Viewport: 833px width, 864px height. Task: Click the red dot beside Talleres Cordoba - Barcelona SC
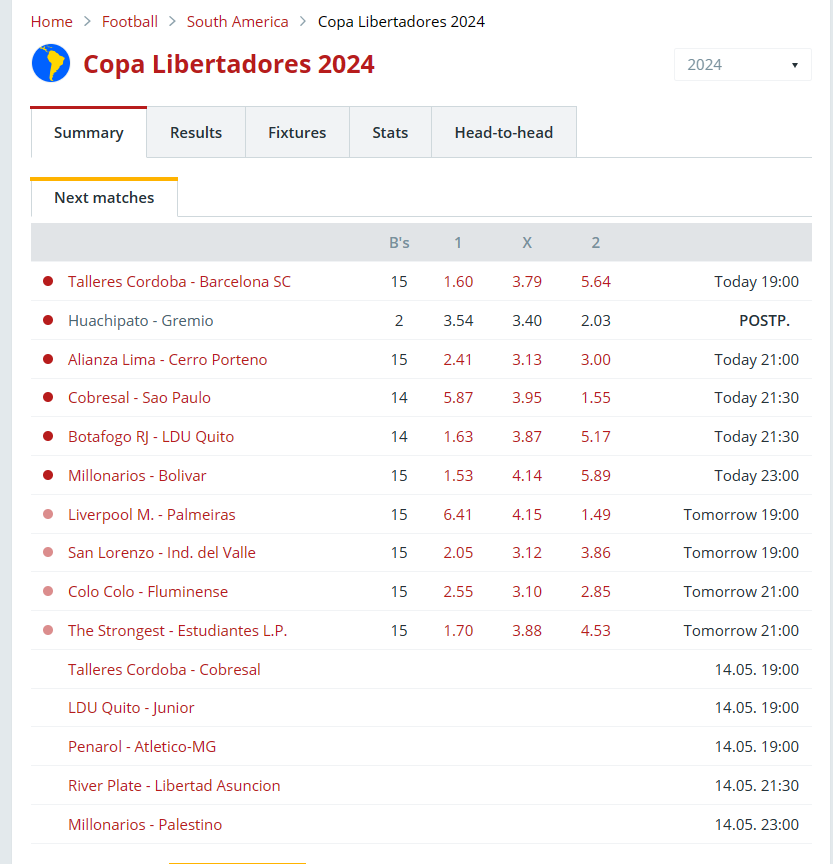(48, 282)
